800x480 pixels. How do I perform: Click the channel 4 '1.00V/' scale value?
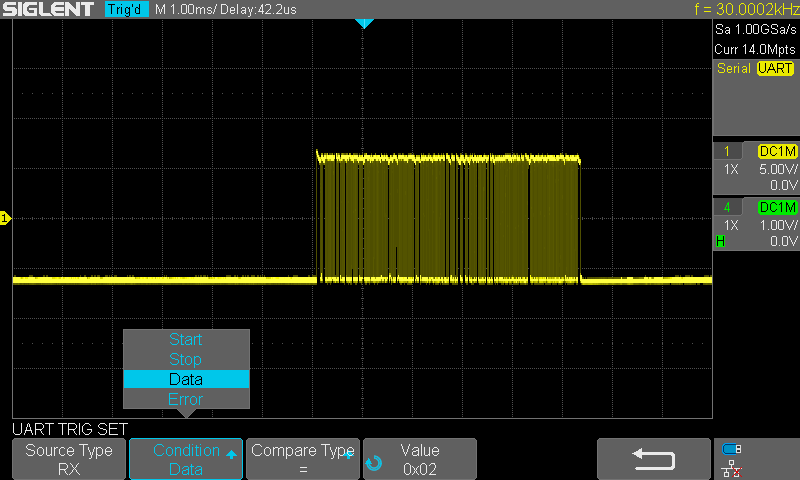tap(778, 225)
